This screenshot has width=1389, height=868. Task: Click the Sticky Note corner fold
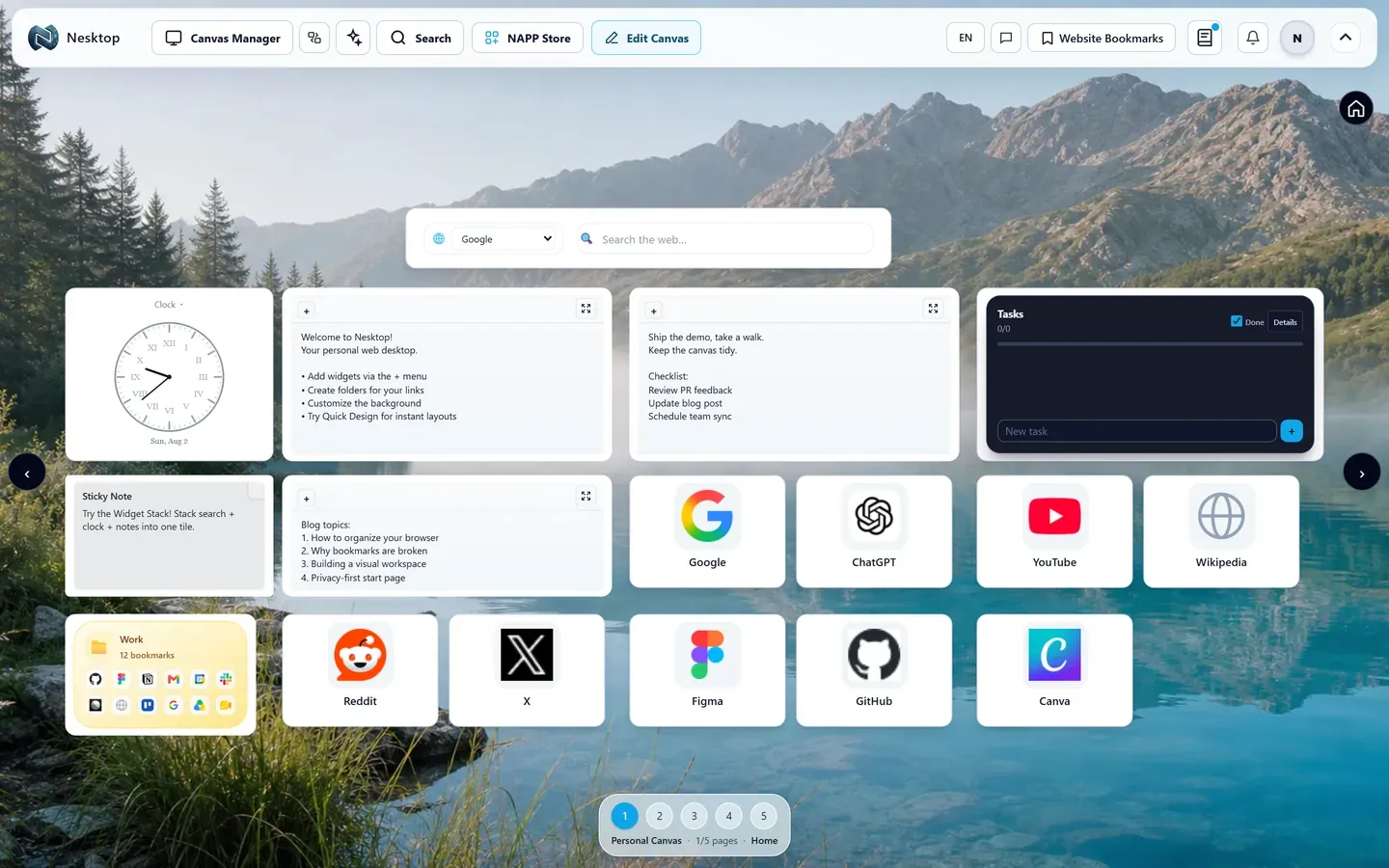(x=257, y=490)
